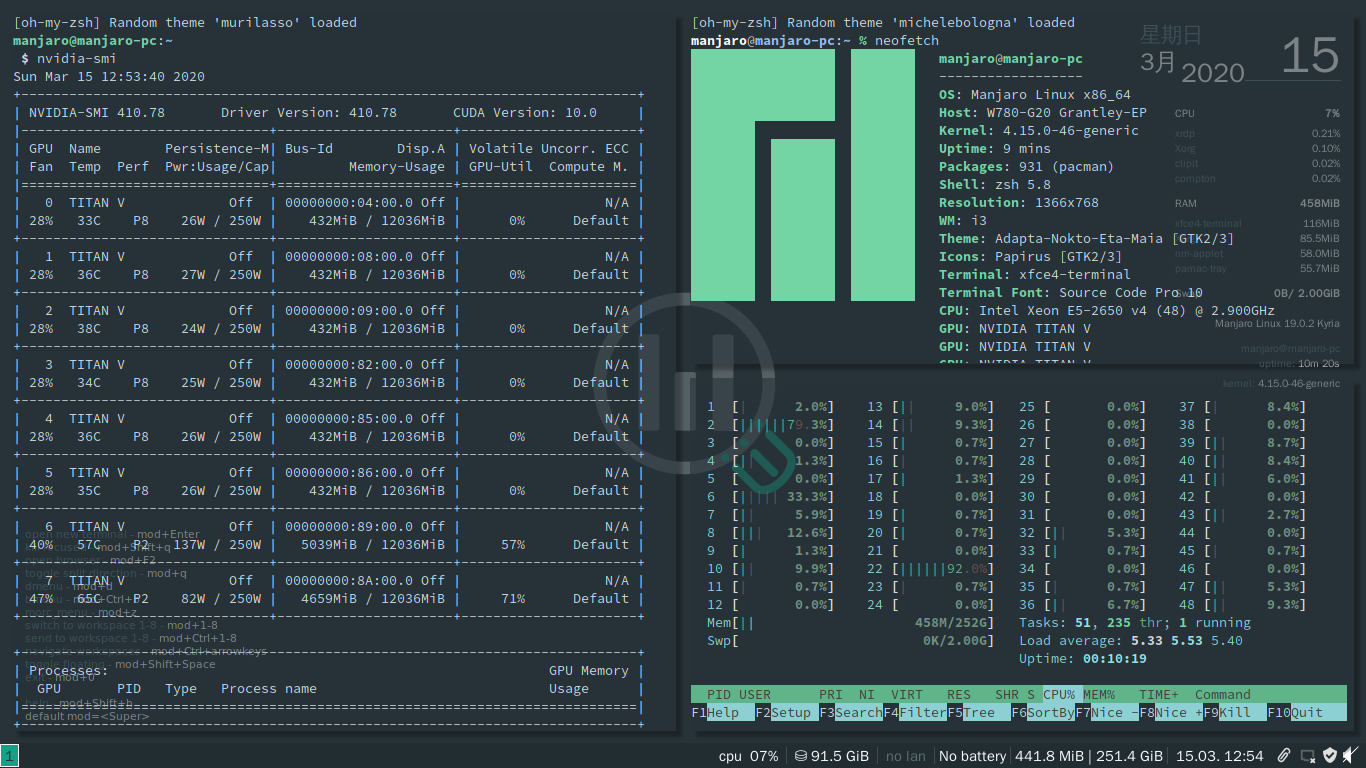The width and height of the screenshot is (1366, 768).
Task: Click bus ID '00000000:04:00.0'
Action: 349,203
